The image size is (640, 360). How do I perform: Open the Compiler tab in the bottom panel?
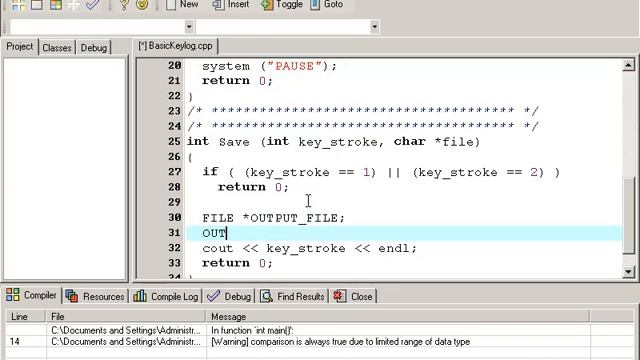point(31,295)
